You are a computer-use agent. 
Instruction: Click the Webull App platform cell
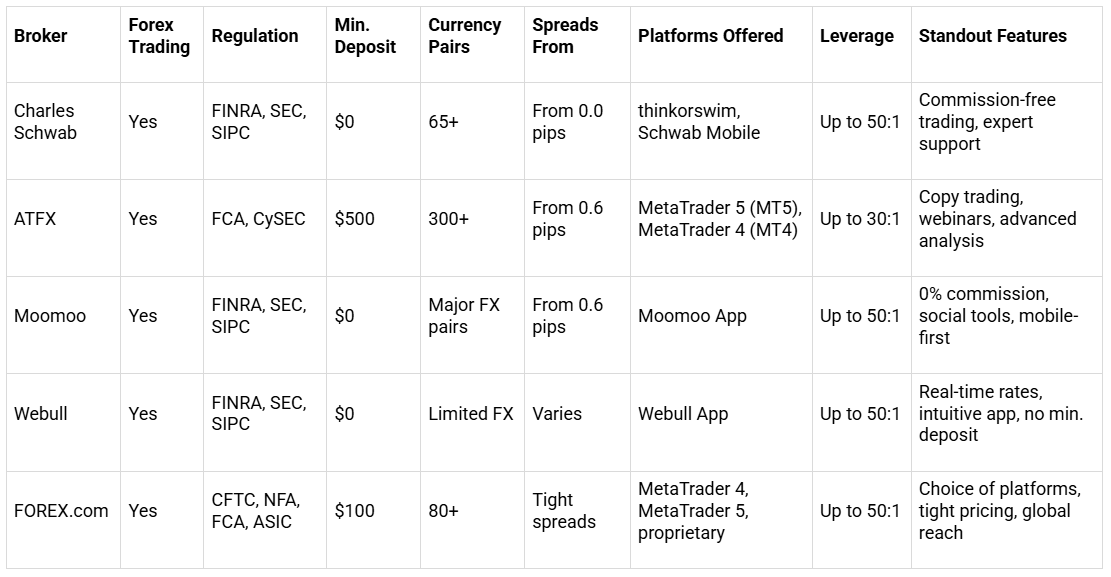coord(683,413)
